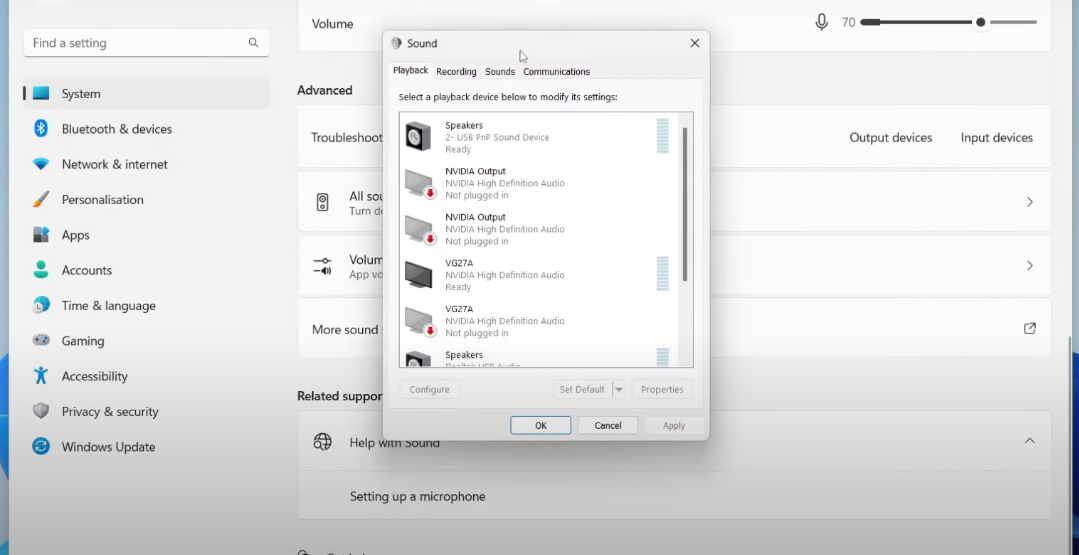The height and width of the screenshot is (555, 1079).
Task: Click the Properties button
Action: tap(662, 389)
